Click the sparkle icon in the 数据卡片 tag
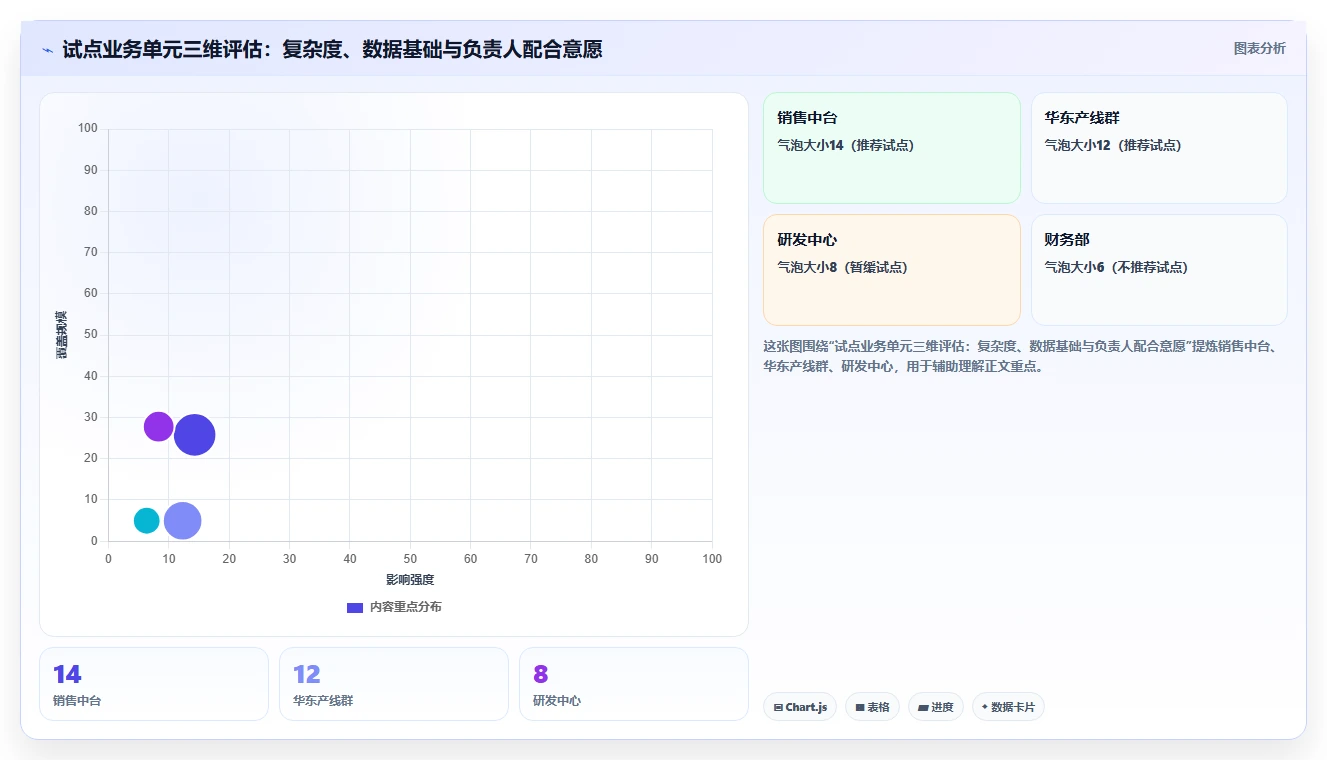Screen dimensions: 1327x760 point(985,707)
